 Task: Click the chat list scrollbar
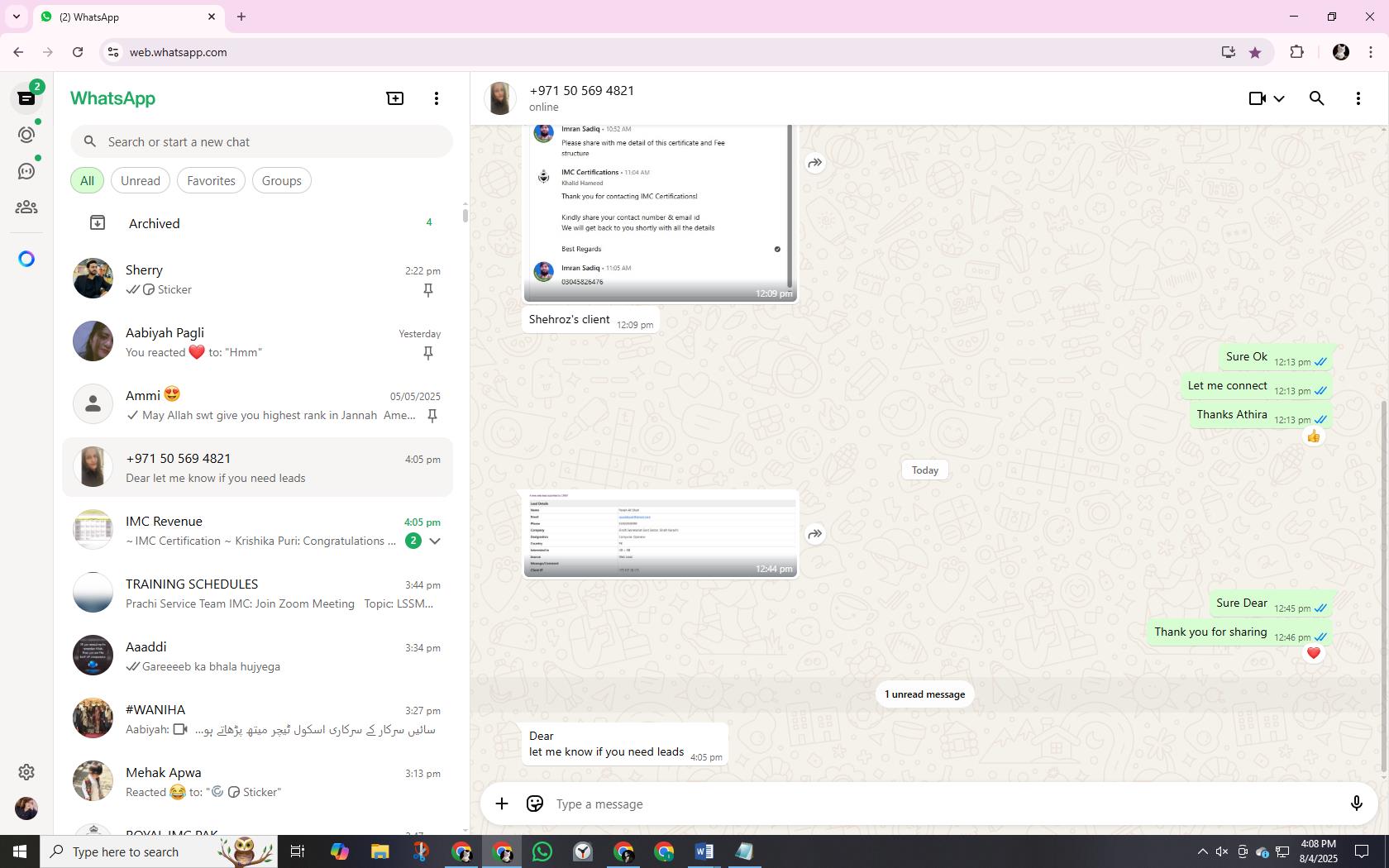(x=465, y=215)
